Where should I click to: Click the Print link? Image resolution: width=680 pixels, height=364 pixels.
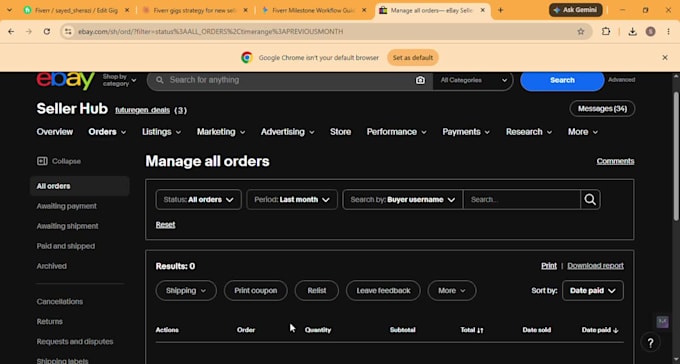(549, 266)
